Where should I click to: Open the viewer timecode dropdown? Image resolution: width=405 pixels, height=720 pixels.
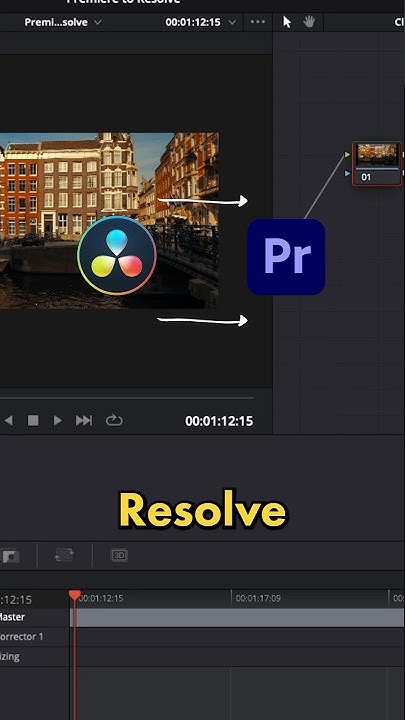click(201, 22)
